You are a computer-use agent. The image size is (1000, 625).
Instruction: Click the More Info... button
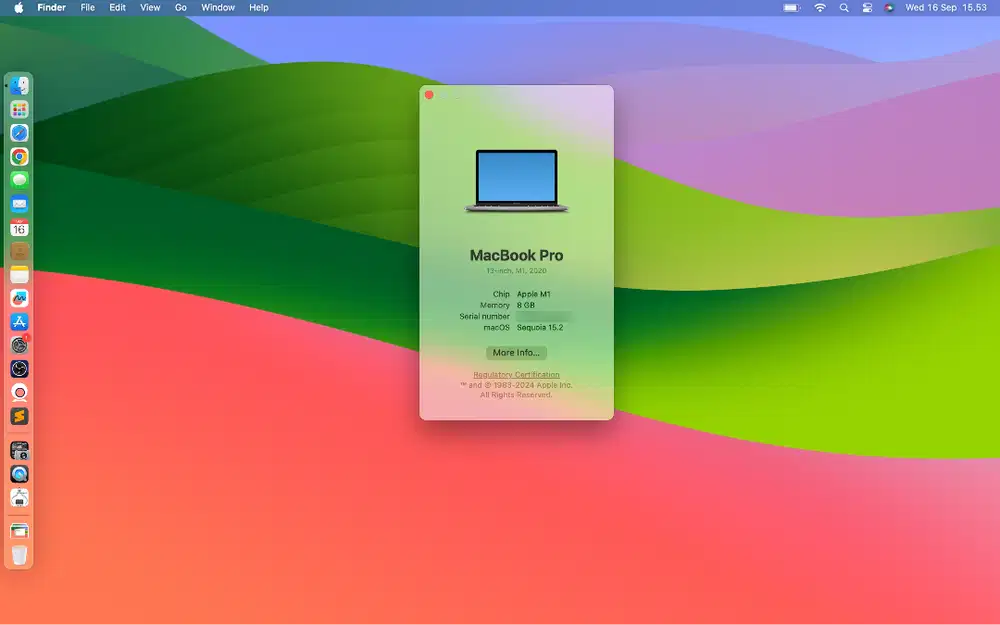tap(516, 353)
